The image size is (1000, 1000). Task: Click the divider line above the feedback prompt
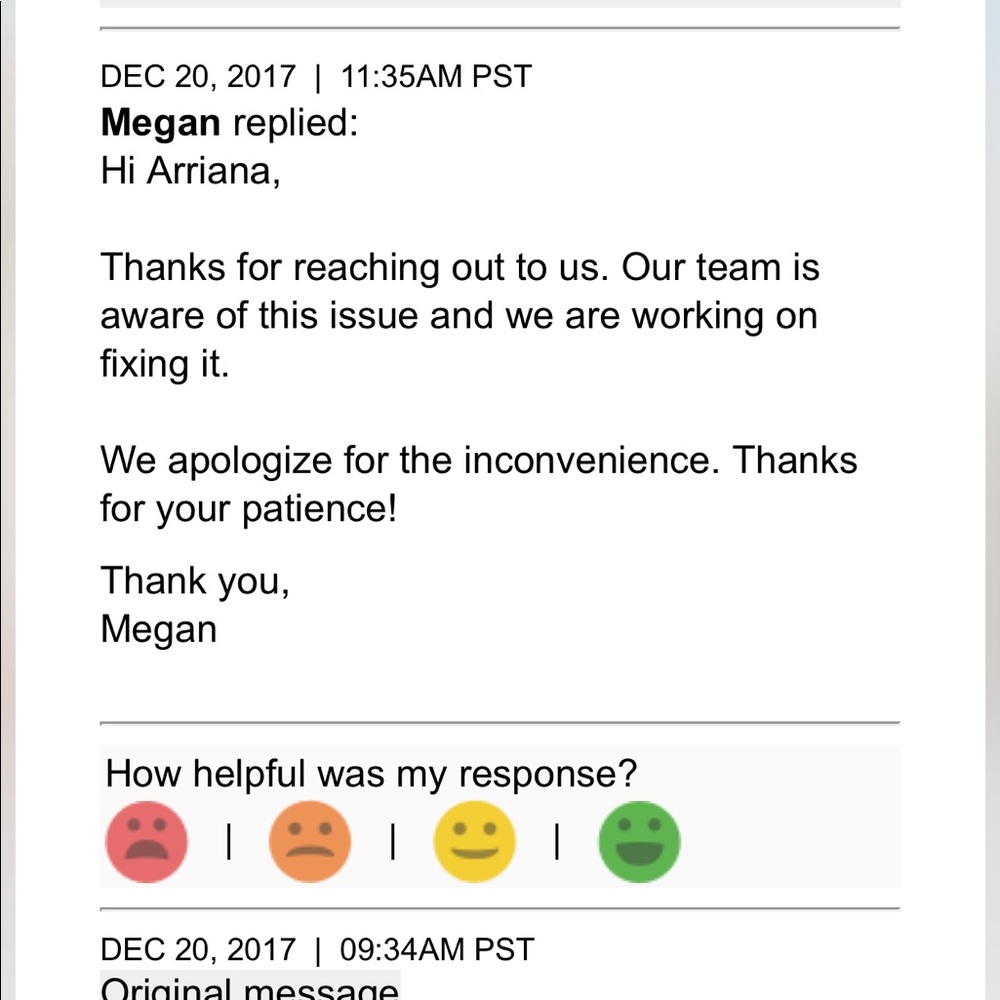click(x=500, y=722)
